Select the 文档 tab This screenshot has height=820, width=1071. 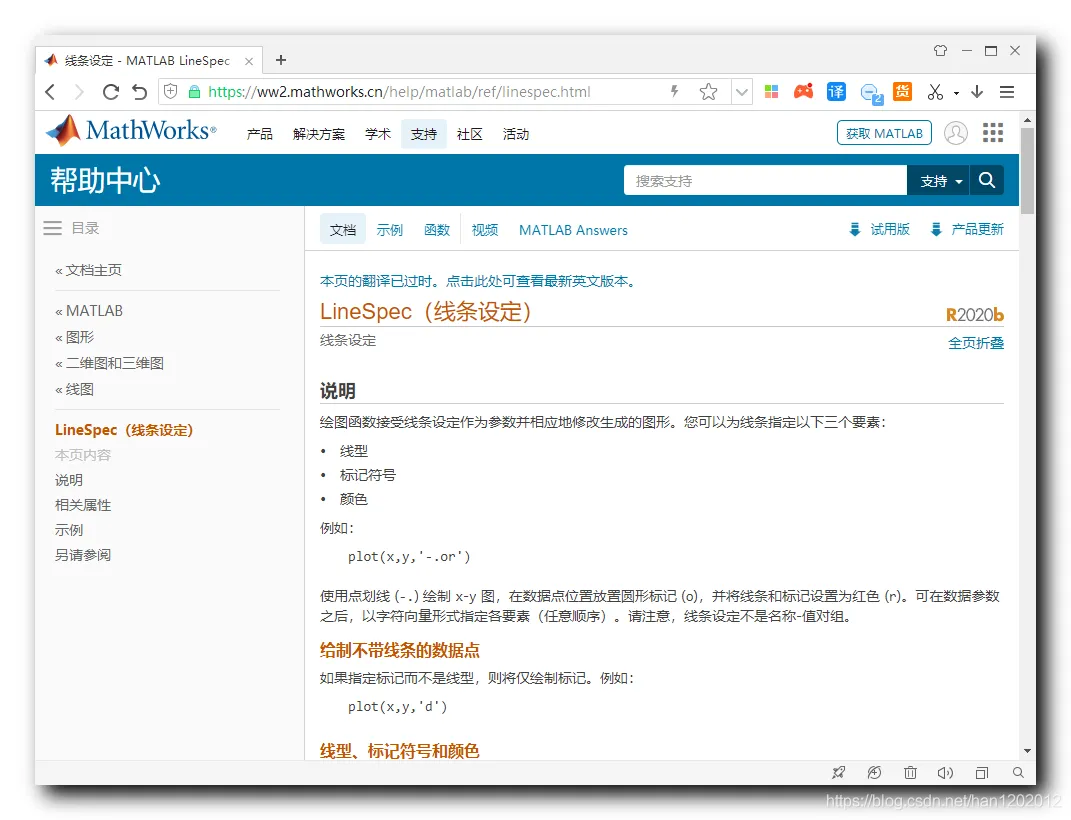pos(343,229)
